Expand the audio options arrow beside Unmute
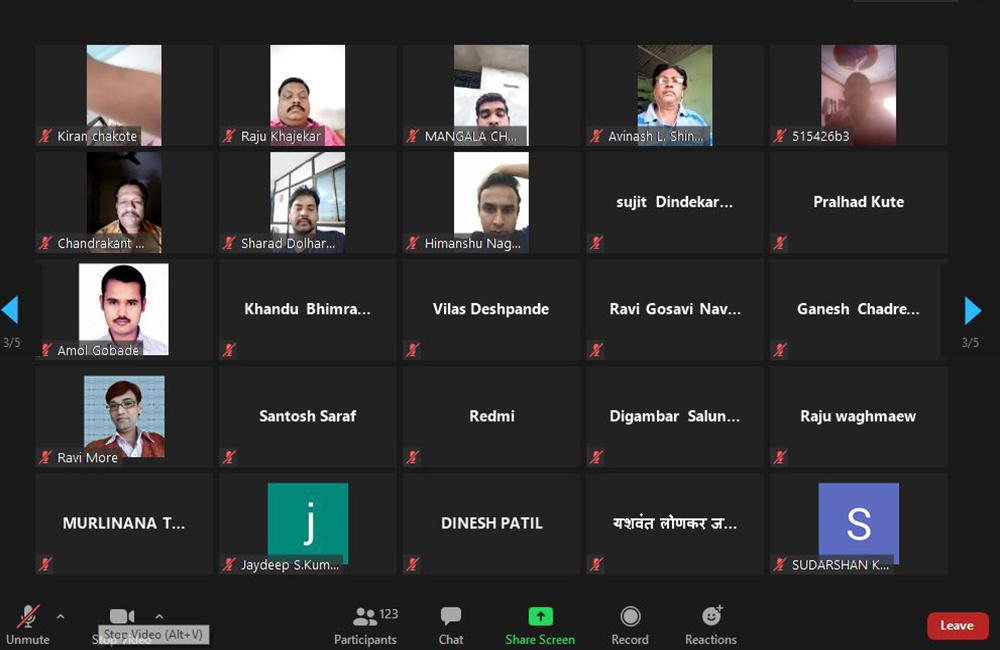 [x=61, y=616]
